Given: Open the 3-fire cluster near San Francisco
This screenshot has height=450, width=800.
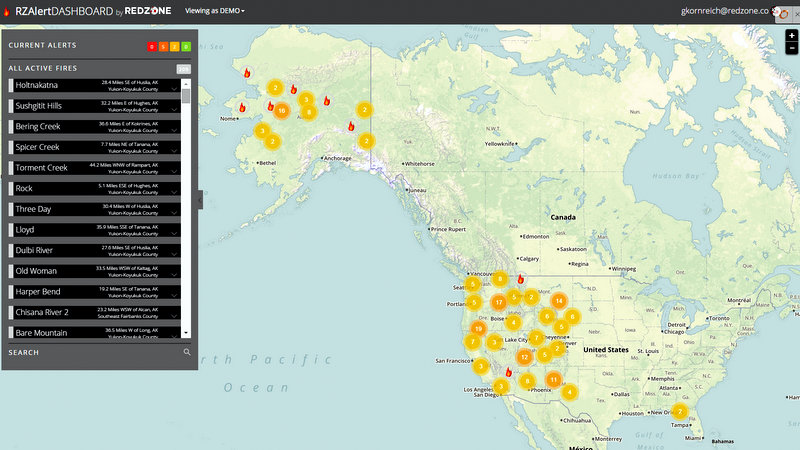Looking at the screenshot, I should pyautogui.click(x=481, y=365).
